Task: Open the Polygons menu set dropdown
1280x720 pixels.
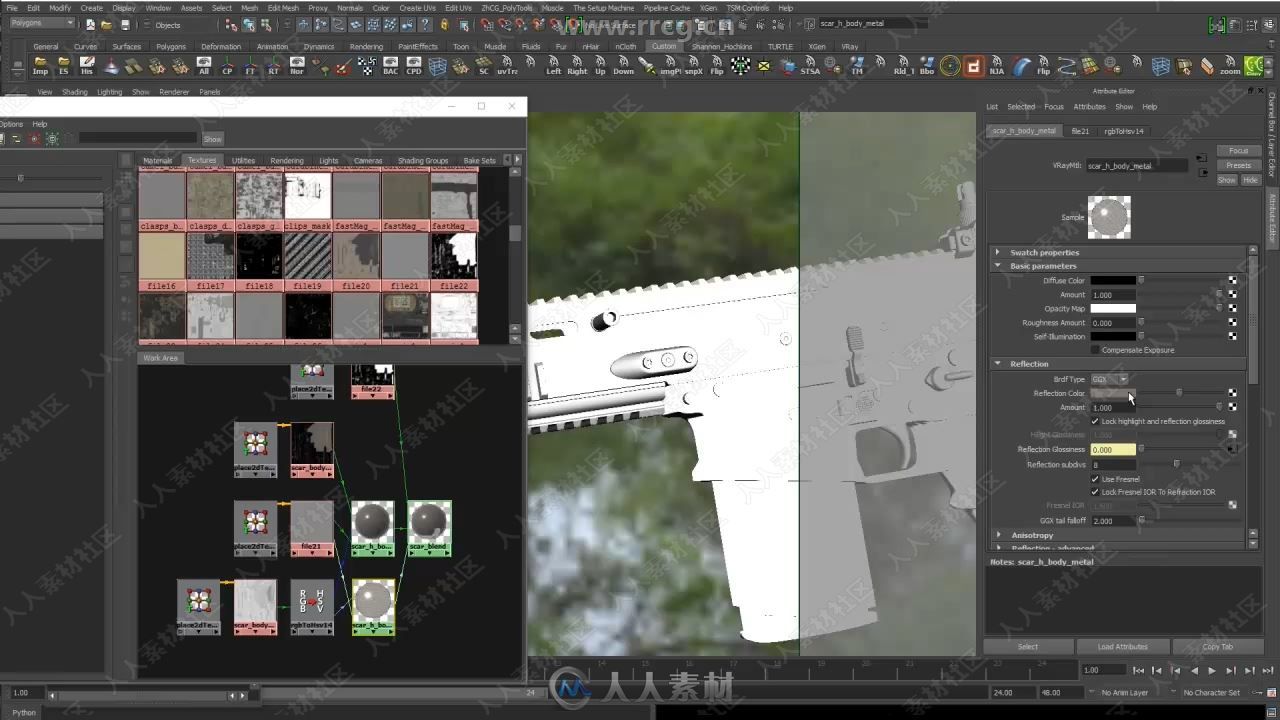Action: pos(42,23)
